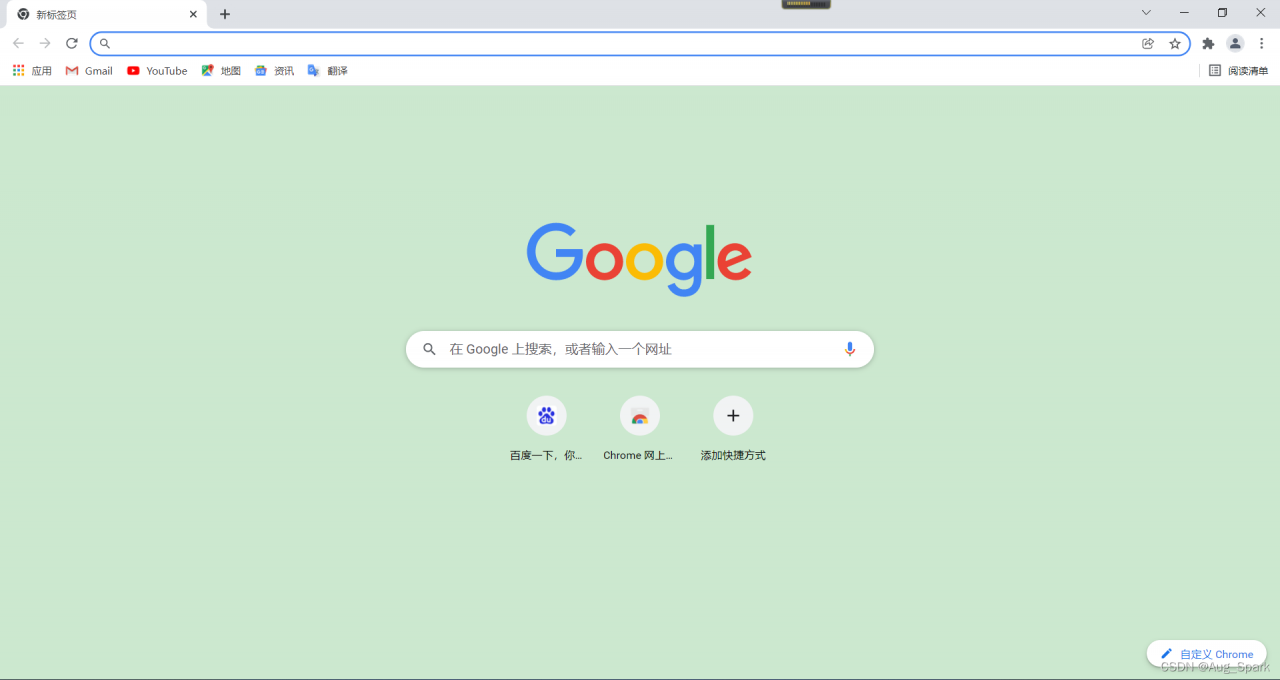Viewport: 1280px width, 680px height.
Task: Click the Google search input box
Action: [640, 349]
